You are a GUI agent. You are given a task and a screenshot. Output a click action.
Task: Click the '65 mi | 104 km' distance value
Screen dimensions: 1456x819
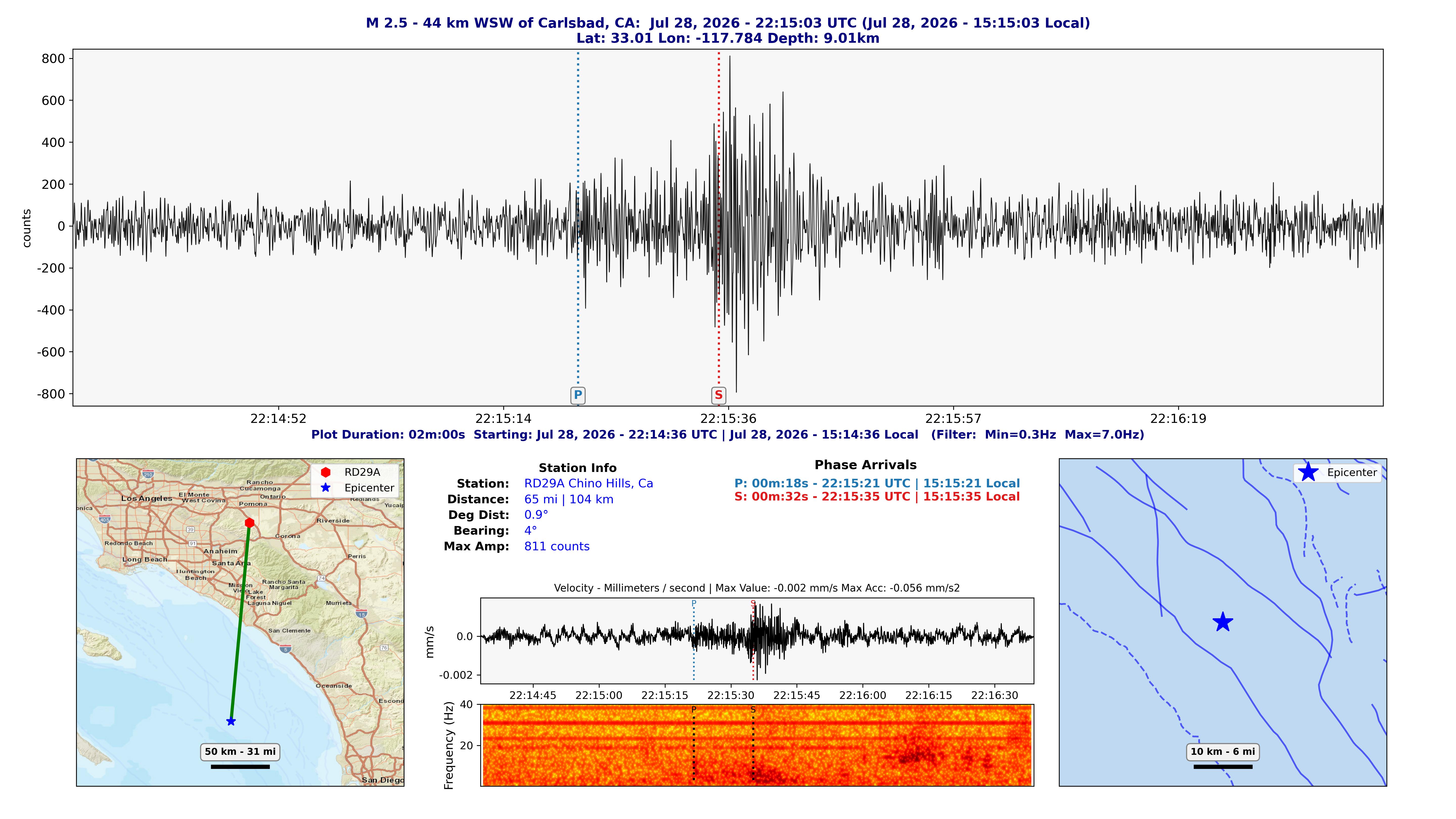(568, 500)
